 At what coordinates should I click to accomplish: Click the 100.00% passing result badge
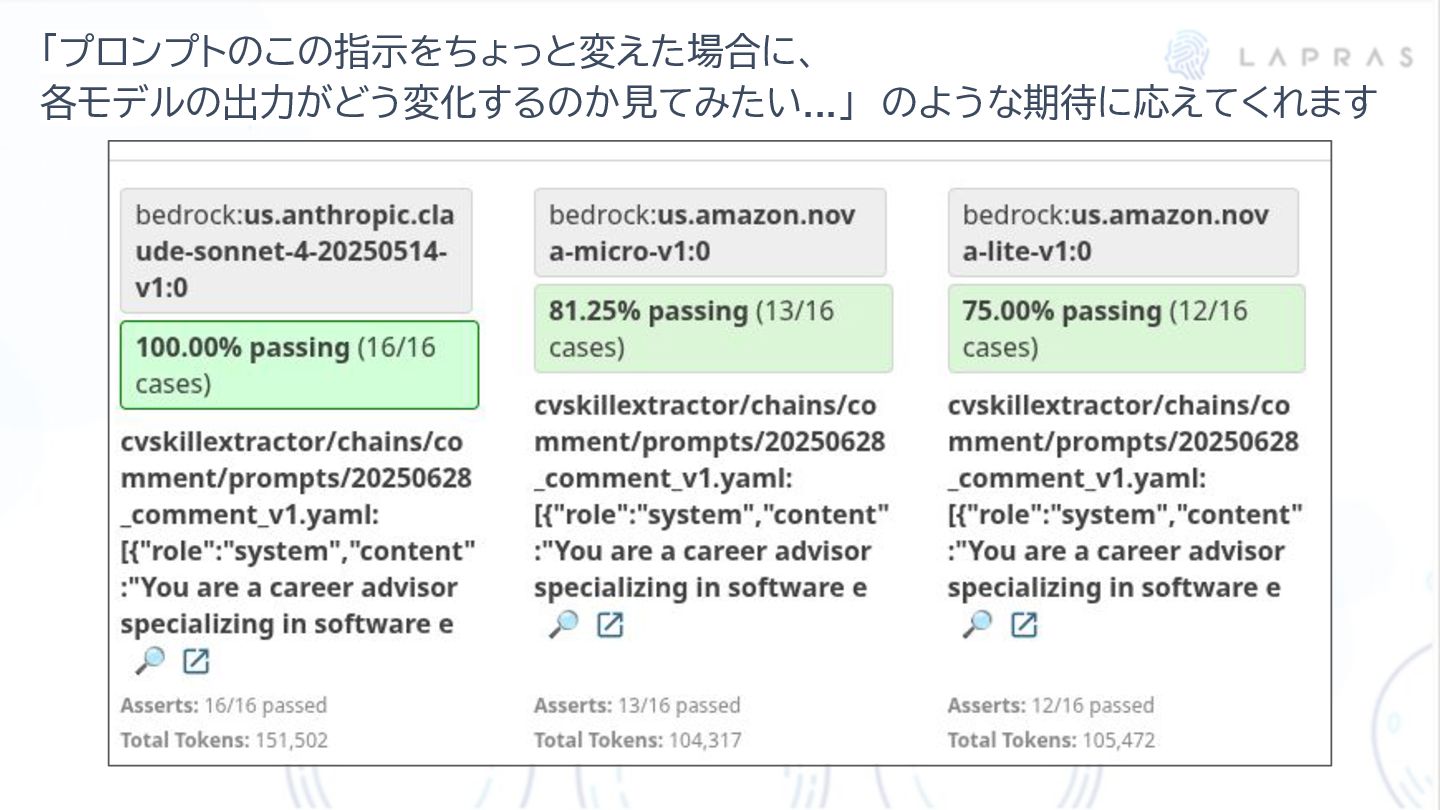299,365
